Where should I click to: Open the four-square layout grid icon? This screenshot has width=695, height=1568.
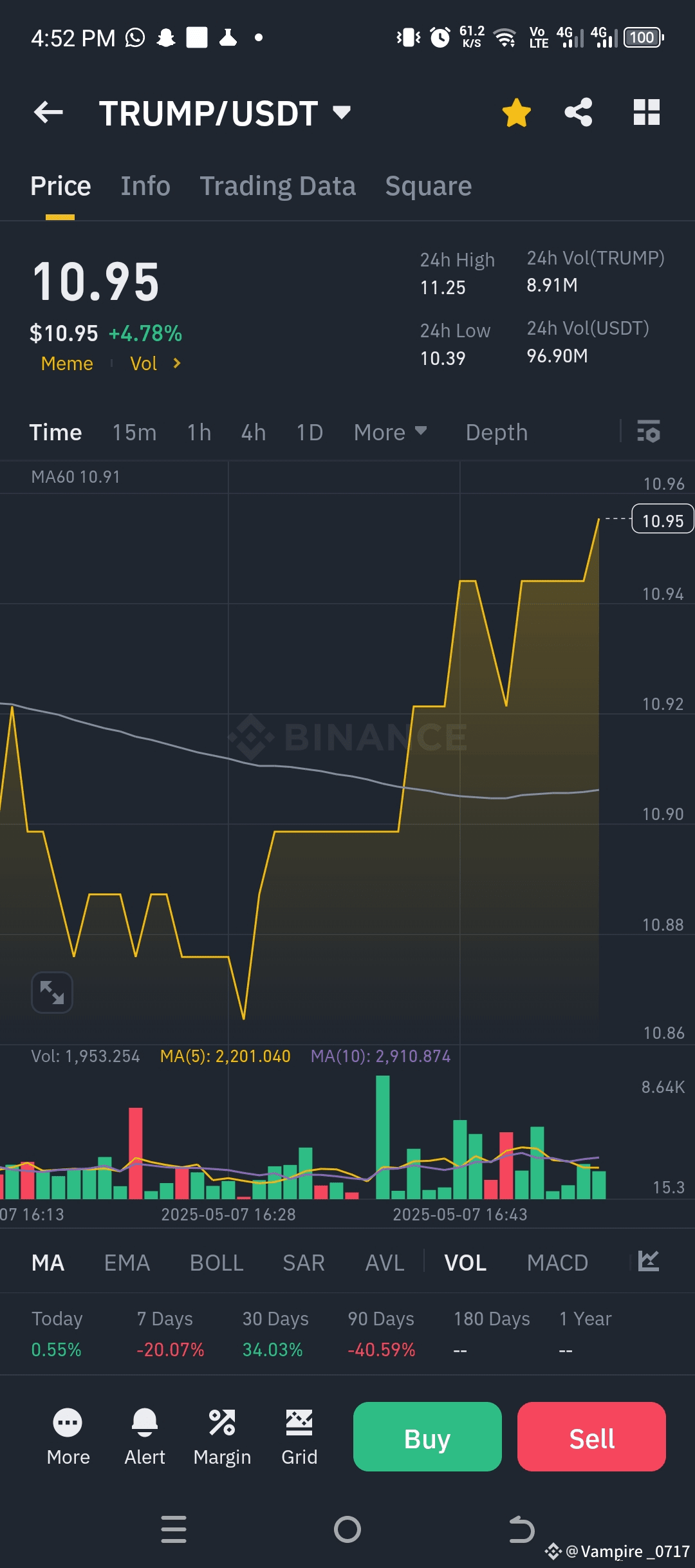tap(646, 113)
